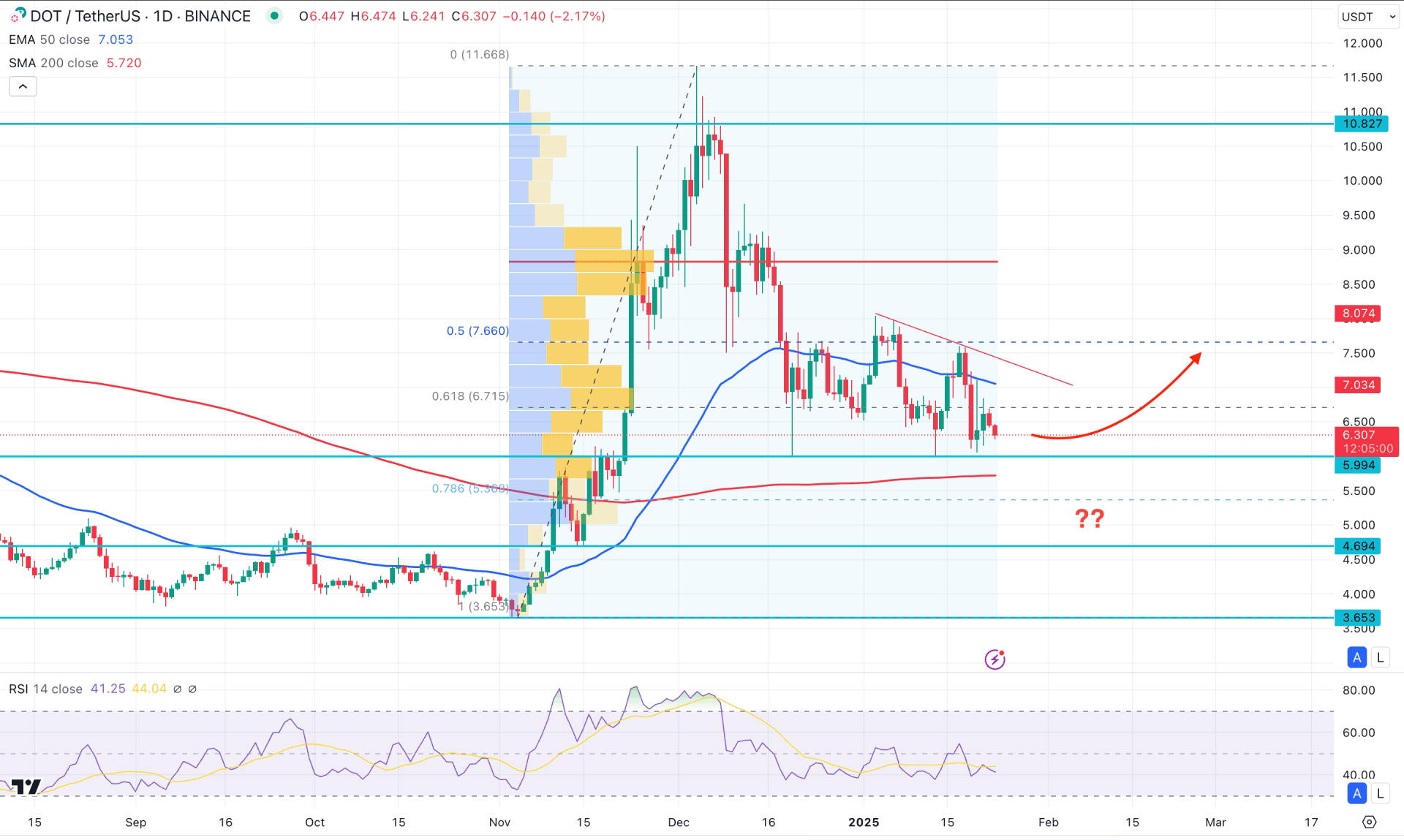This screenshot has width=1404, height=840.
Task: Click the EMA value 7.053 readout
Action: tap(116, 39)
